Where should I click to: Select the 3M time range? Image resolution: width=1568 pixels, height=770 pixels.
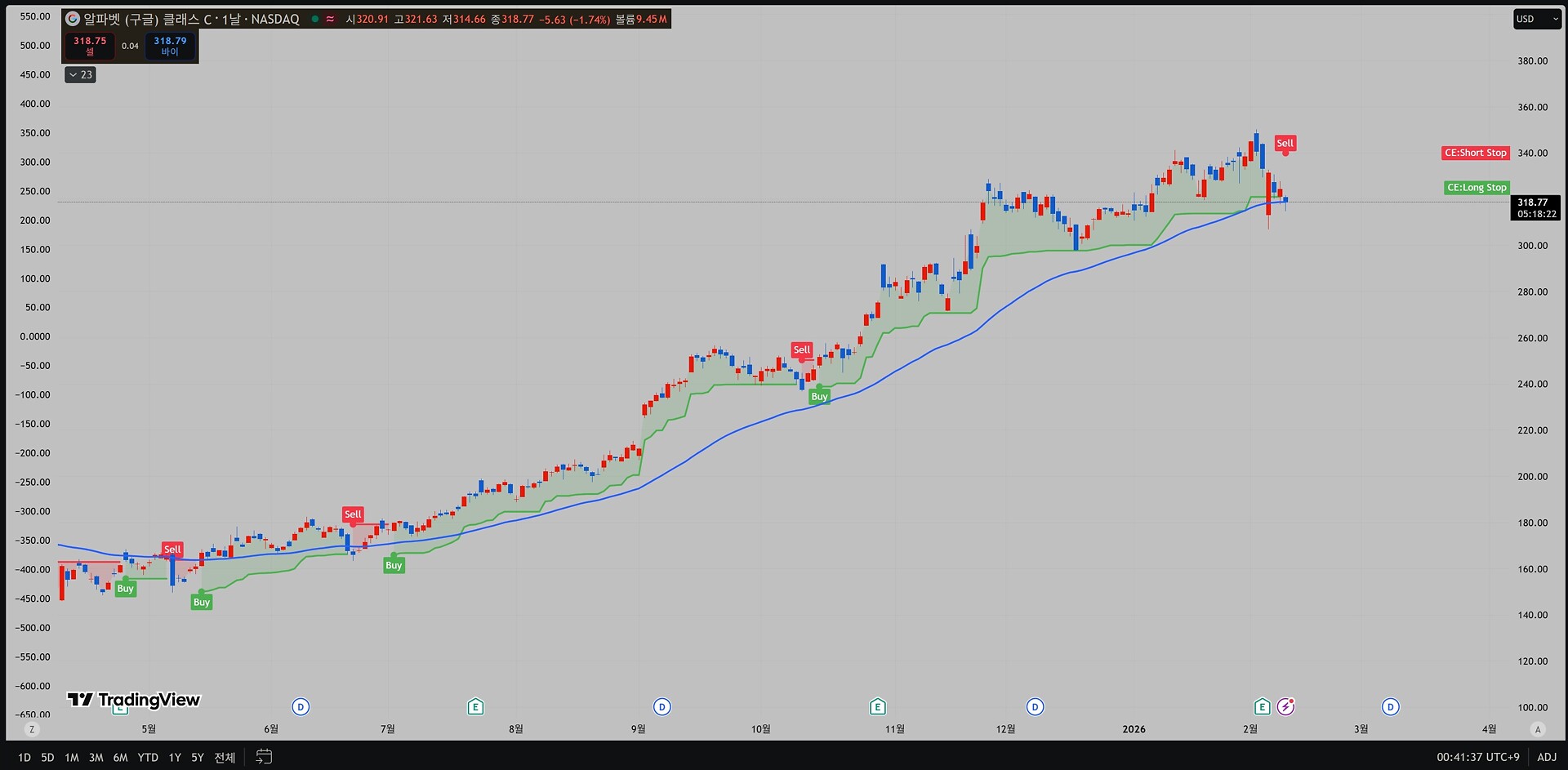[96, 758]
